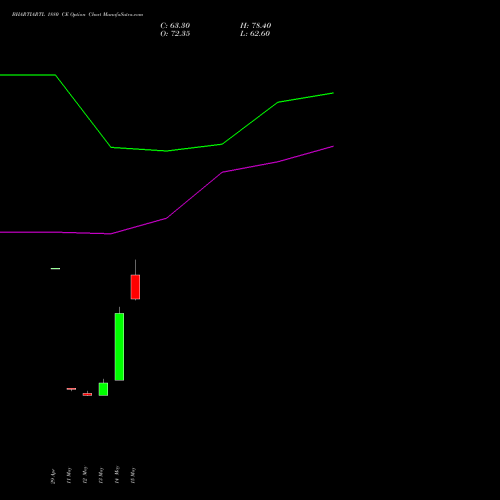The height and width of the screenshot is (500, 500).
Task: Click the 15 May date axis label
Action: (x=133, y=475)
